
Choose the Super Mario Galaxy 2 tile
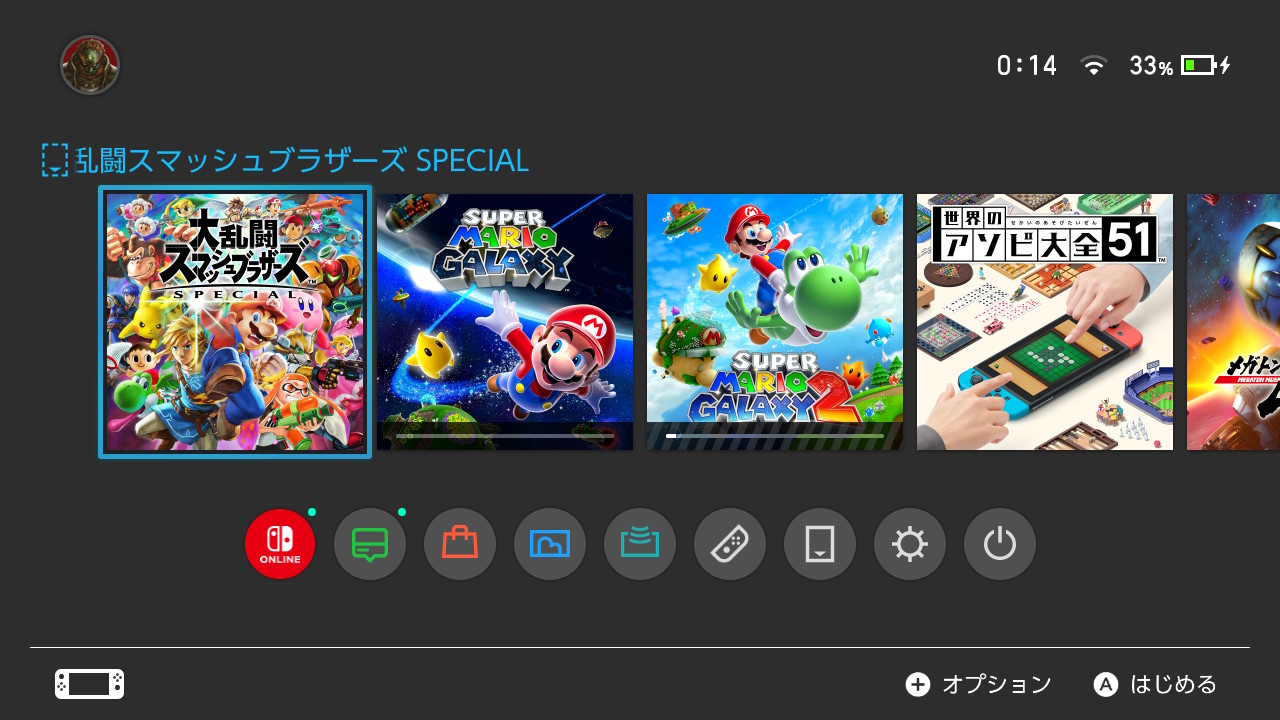775,322
